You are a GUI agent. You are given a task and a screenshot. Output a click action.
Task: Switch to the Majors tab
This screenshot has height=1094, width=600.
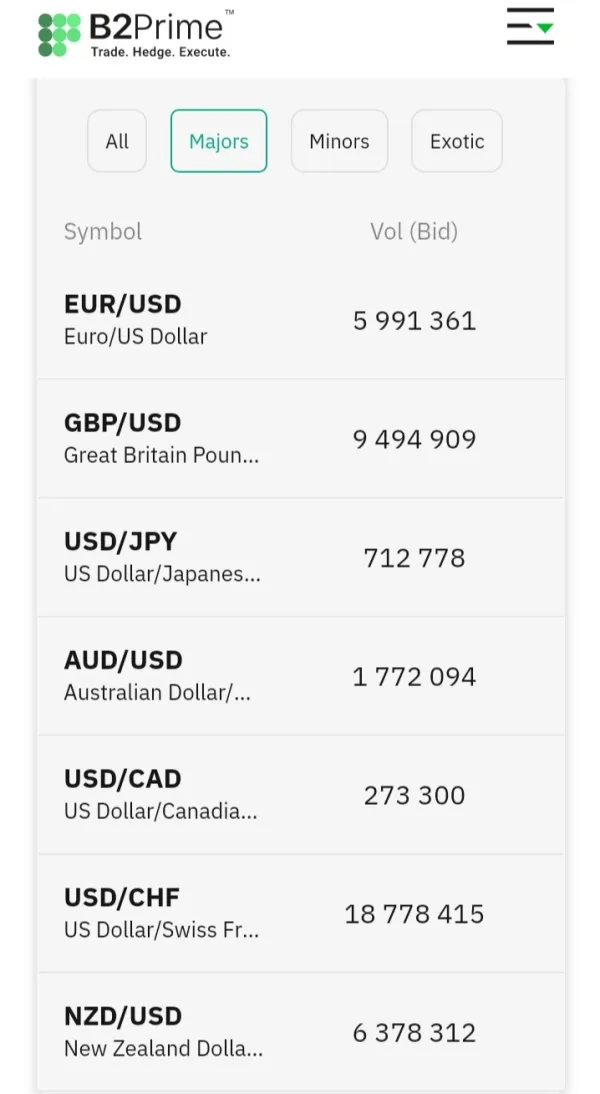[219, 141]
